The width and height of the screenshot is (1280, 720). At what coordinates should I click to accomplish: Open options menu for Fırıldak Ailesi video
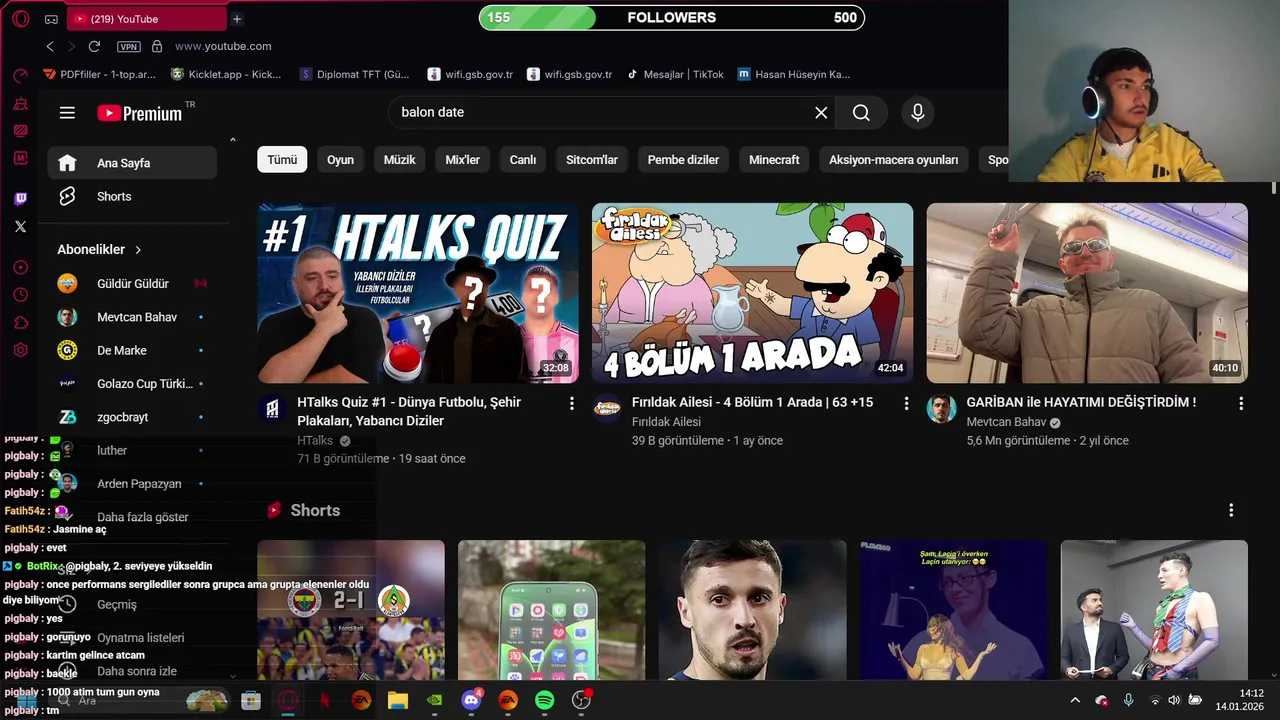tap(906, 403)
